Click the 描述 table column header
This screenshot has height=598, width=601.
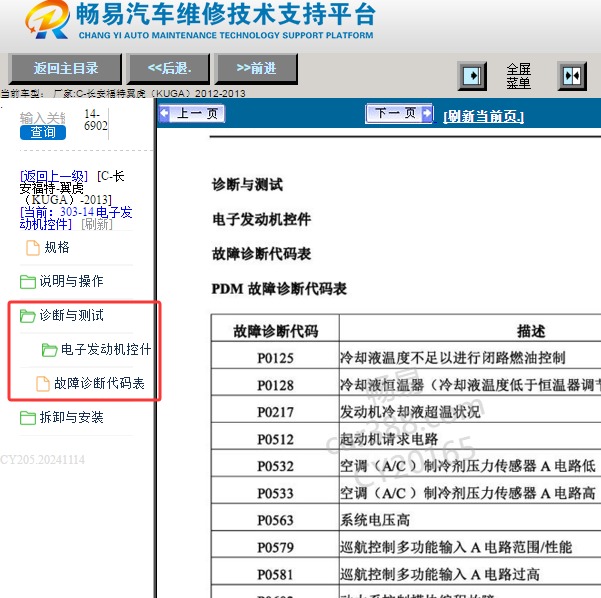[x=531, y=331]
